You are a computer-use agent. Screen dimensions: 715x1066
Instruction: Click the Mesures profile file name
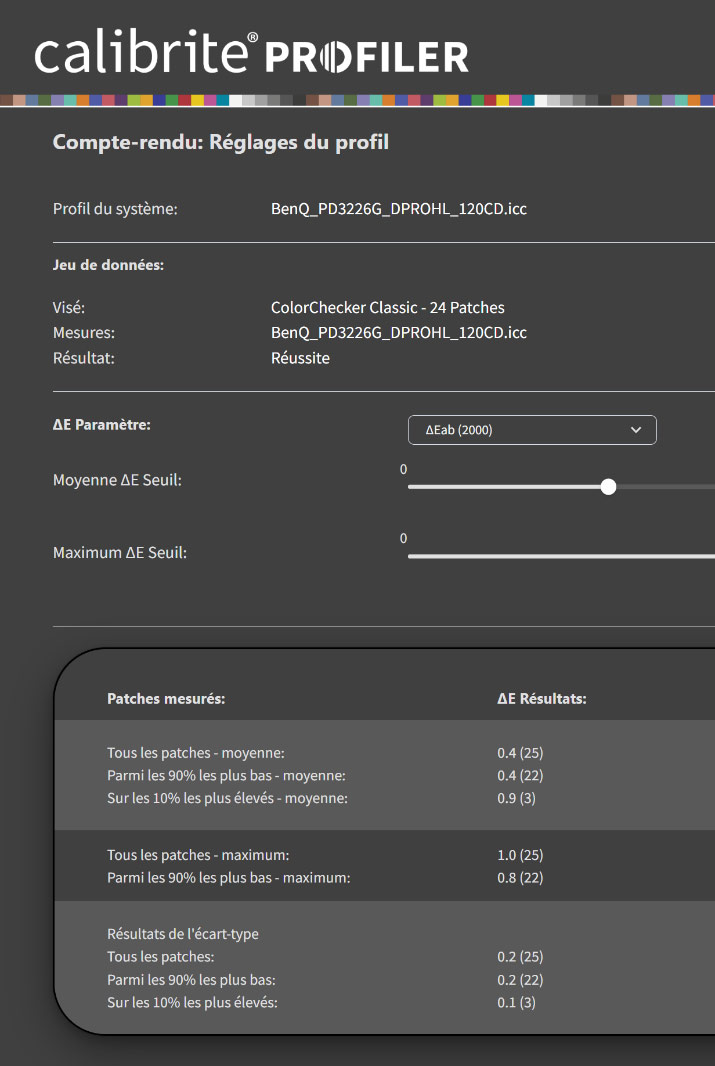click(398, 332)
